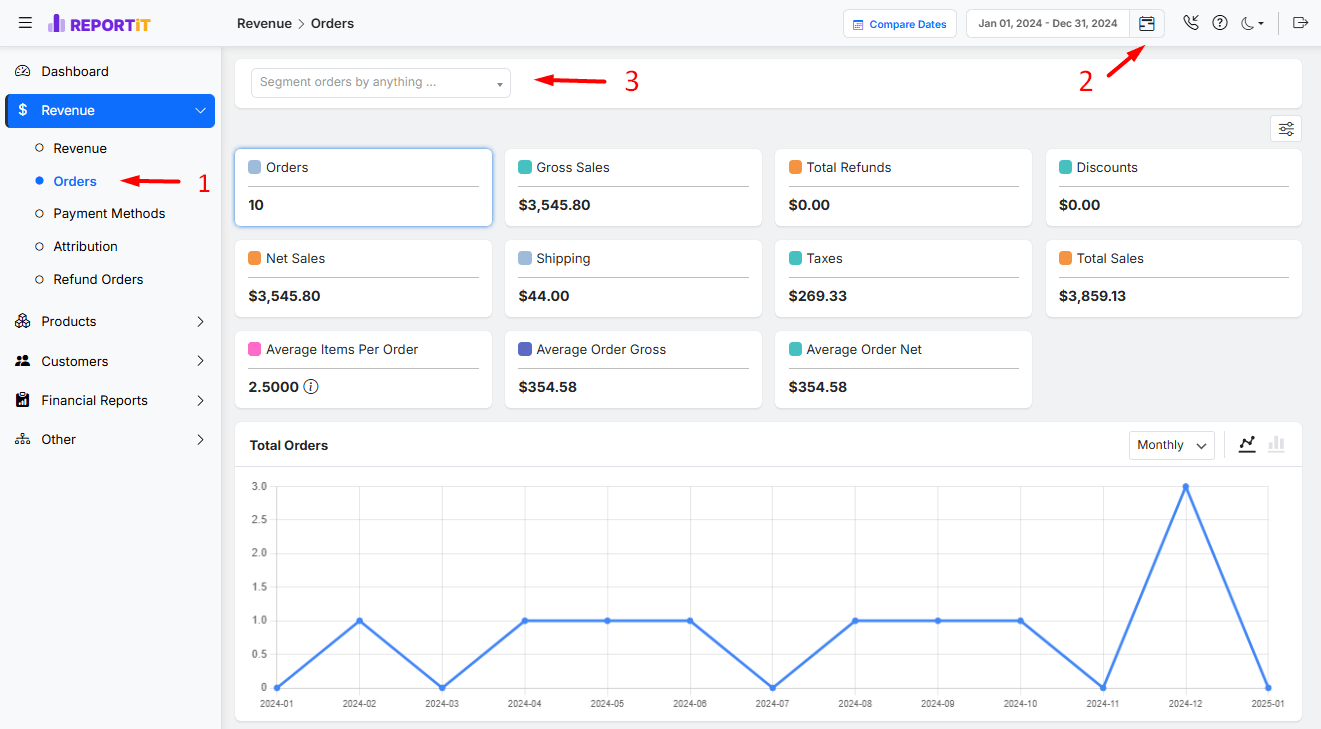The image size is (1321, 729).
Task: Open the calendar date picker icon
Action: pyautogui.click(x=1146, y=23)
